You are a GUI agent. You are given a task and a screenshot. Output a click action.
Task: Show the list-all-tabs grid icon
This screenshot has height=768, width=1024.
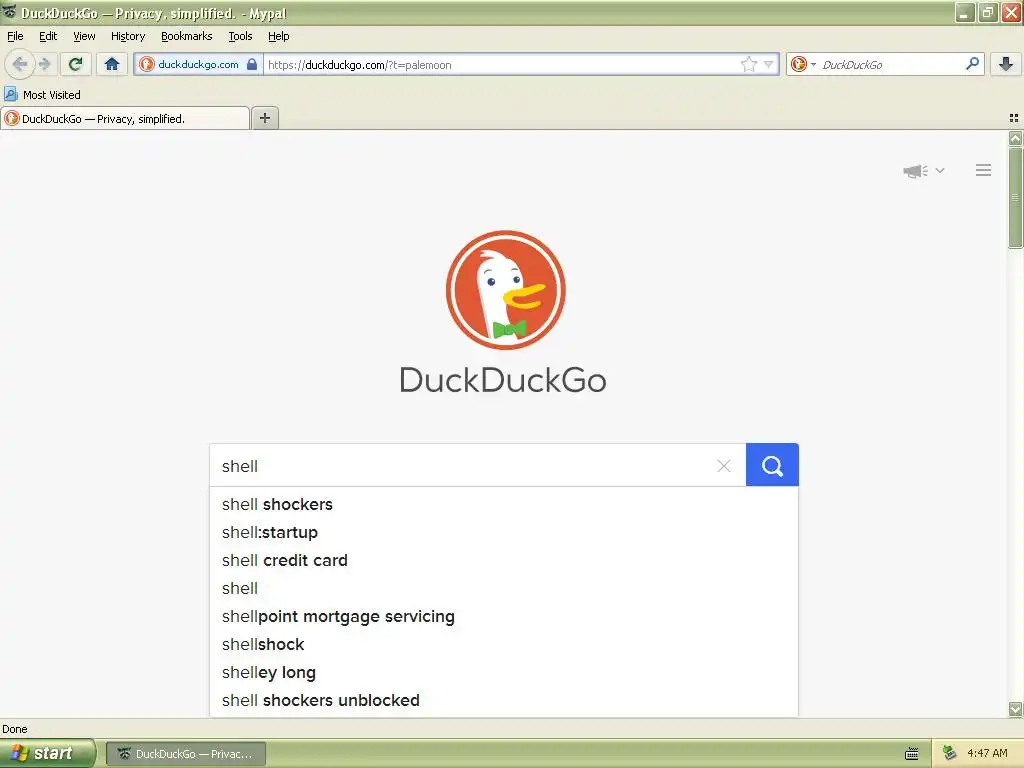coord(1014,118)
